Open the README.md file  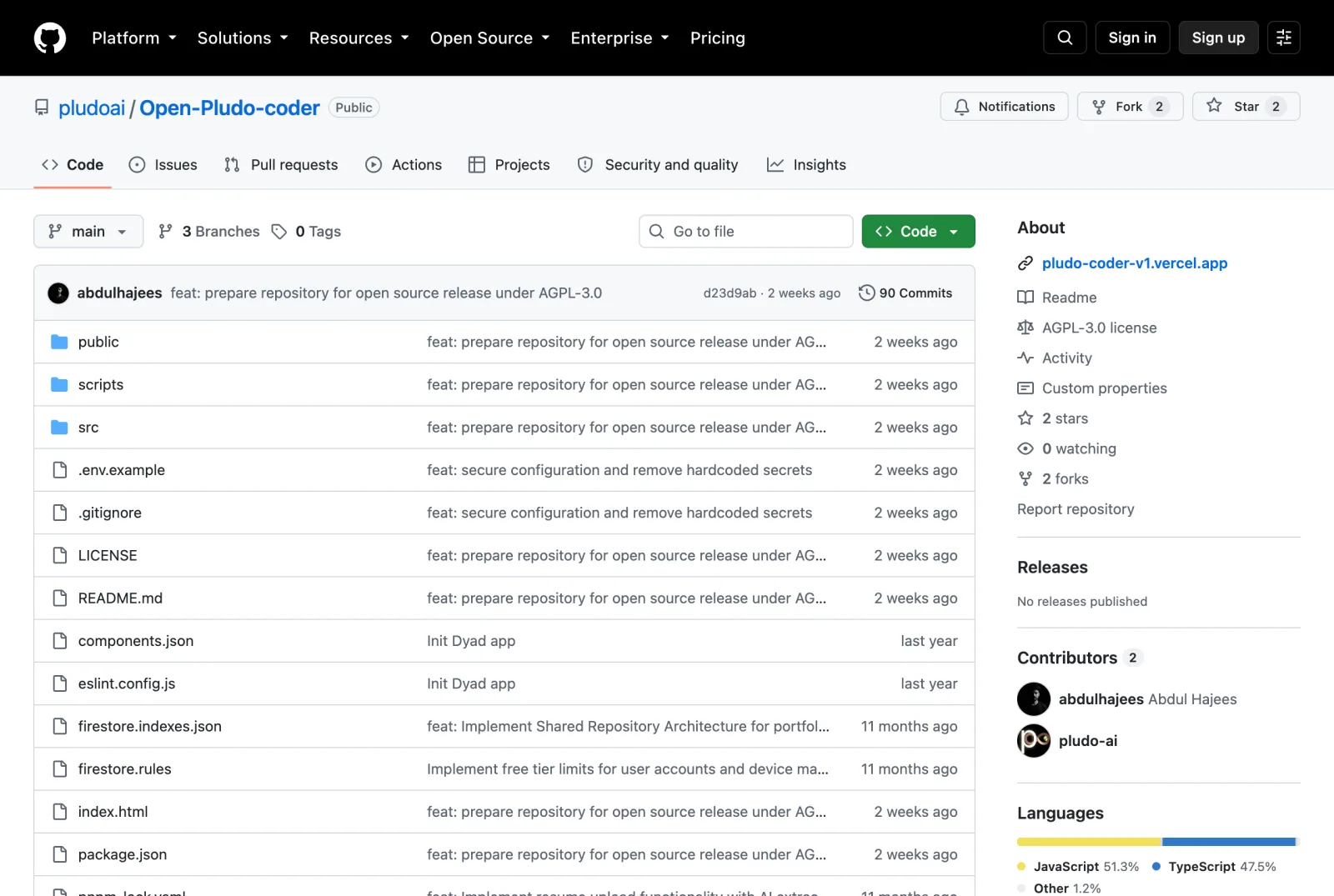pyautogui.click(x=120, y=598)
